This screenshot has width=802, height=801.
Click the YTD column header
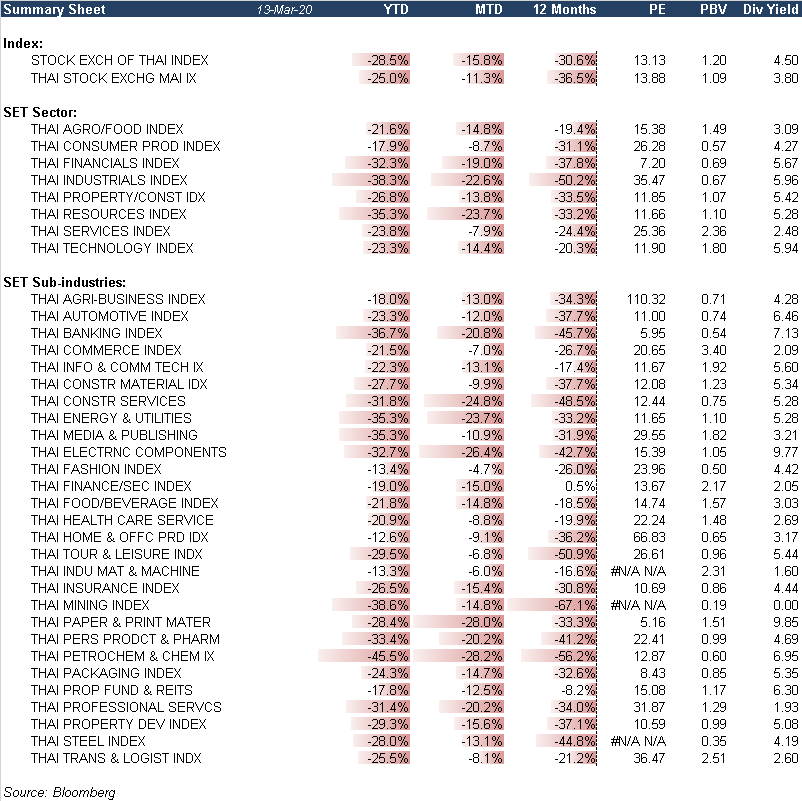(396, 9)
